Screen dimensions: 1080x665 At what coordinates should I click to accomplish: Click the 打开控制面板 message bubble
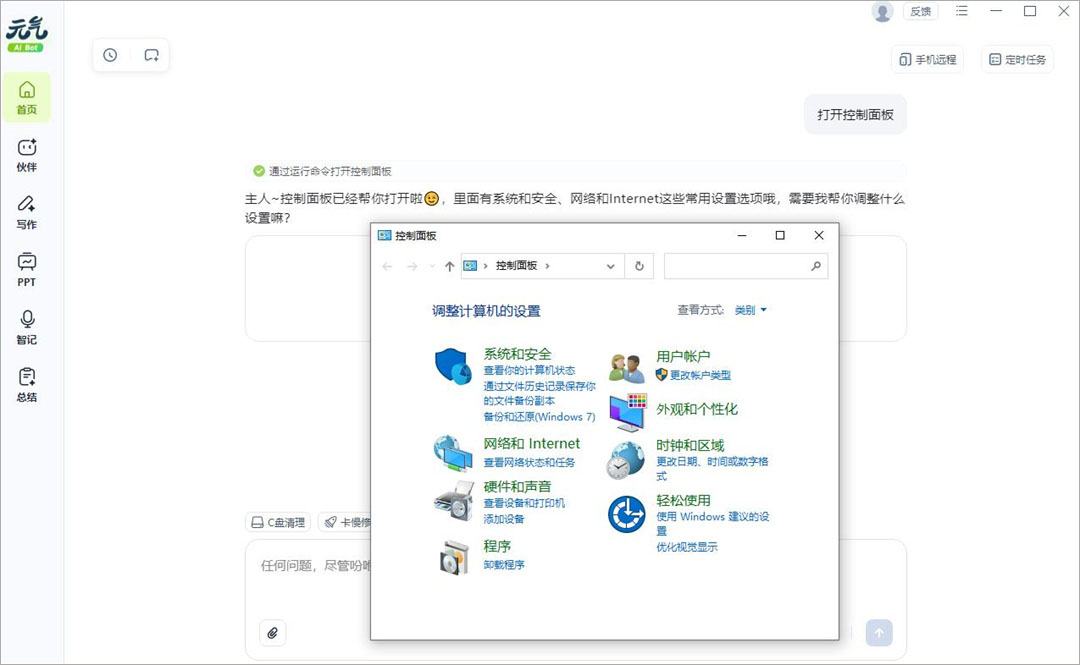click(855, 114)
